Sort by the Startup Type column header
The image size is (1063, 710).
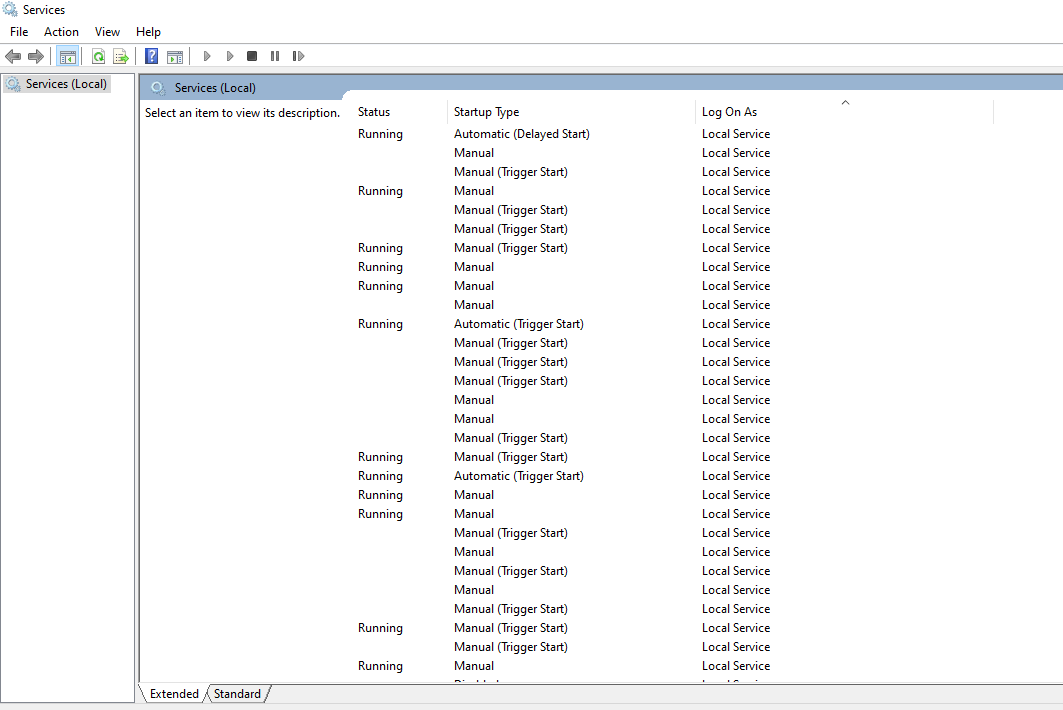coord(486,112)
